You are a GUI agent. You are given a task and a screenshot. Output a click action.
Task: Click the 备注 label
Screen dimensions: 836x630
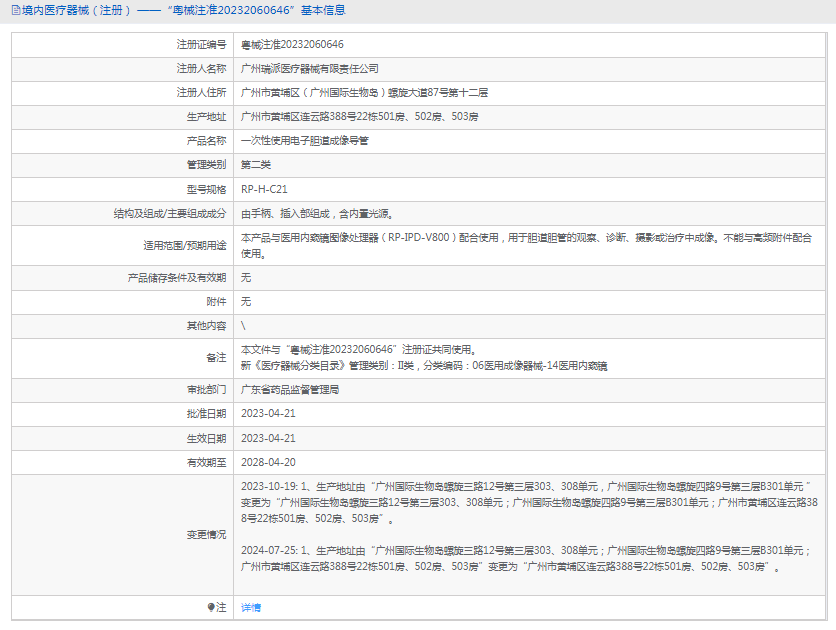pos(216,358)
